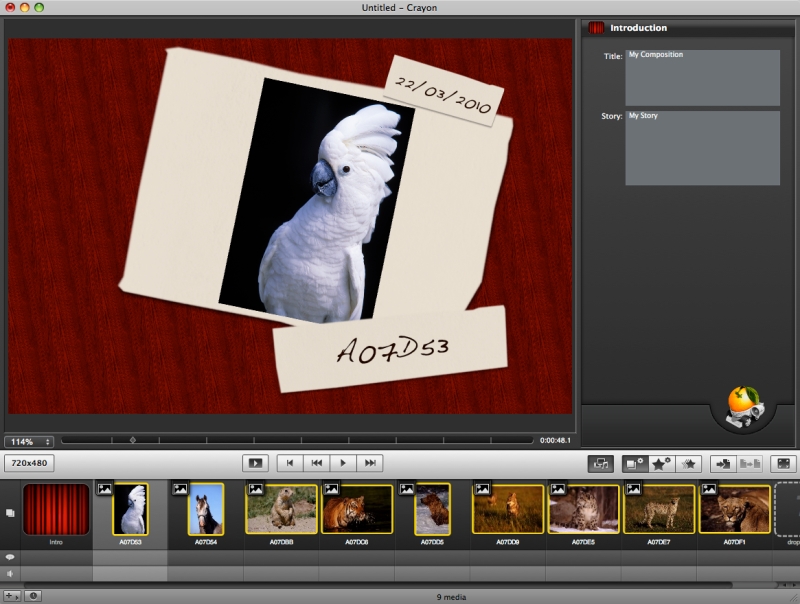Click the window resize grip corner
The width and height of the screenshot is (800, 604).
click(793, 598)
